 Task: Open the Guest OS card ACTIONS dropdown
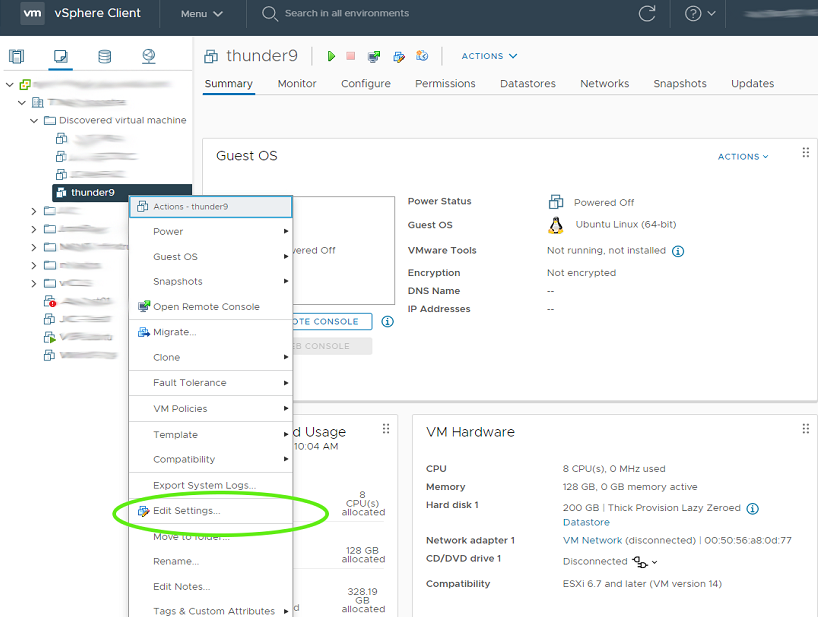pyautogui.click(x=743, y=157)
